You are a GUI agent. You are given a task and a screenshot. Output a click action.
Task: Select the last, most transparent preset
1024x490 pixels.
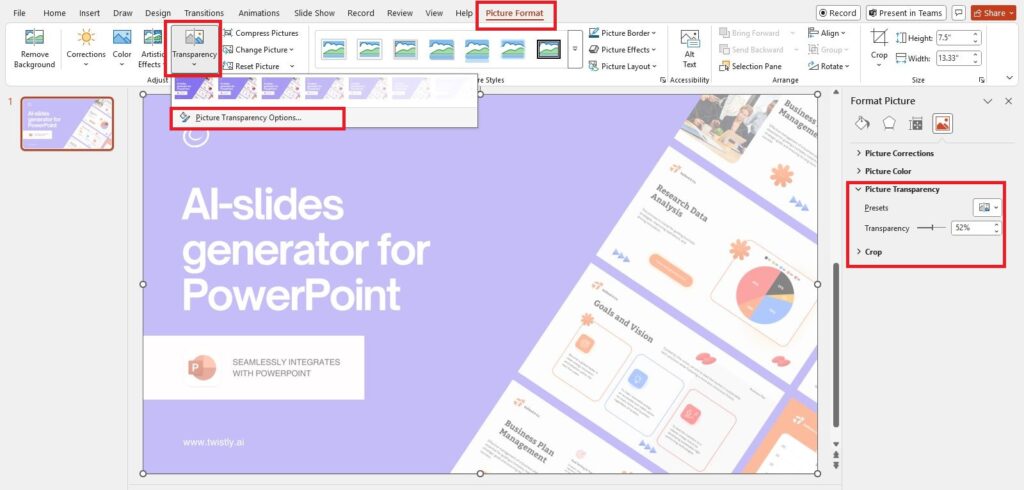click(x=454, y=88)
